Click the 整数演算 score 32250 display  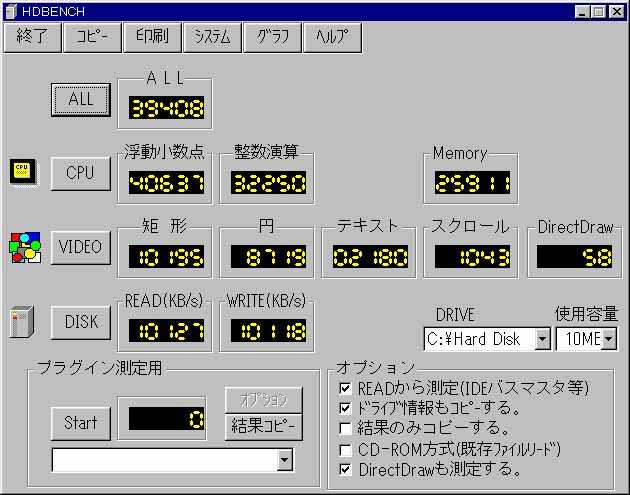point(268,182)
